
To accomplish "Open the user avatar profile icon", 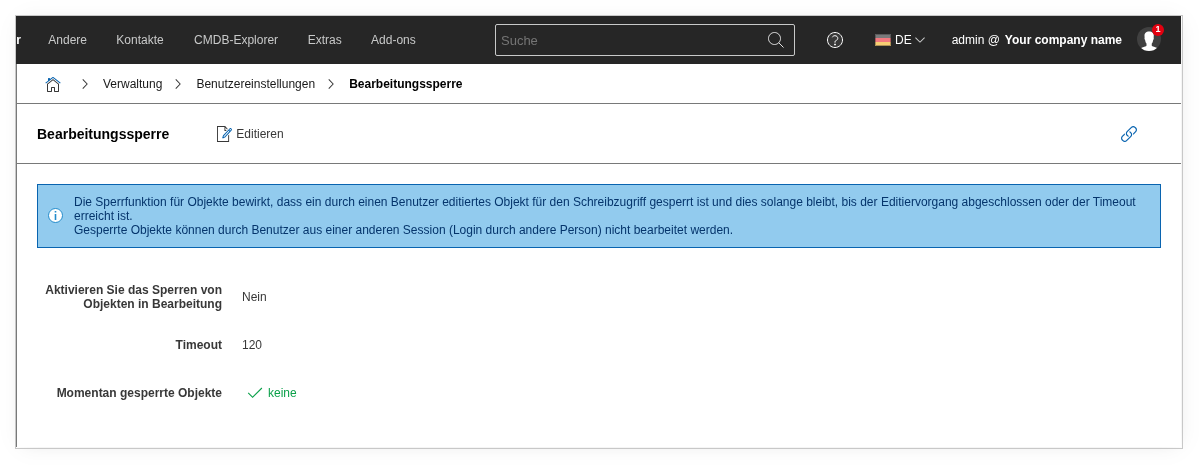I will pyautogui.click(x=1148, y=40).
